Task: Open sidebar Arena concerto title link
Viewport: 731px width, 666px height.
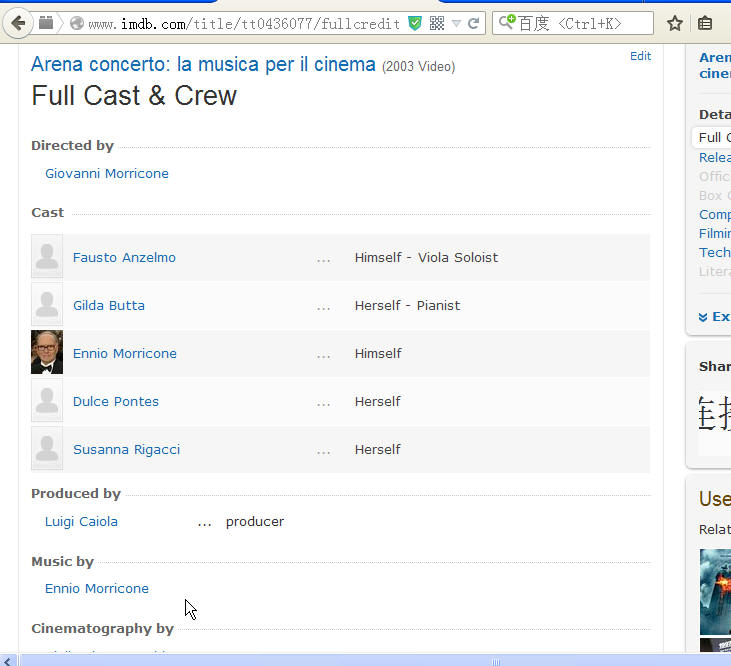Action: tap(715, 65)
